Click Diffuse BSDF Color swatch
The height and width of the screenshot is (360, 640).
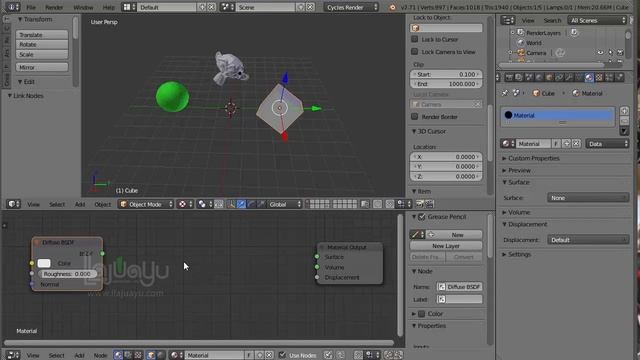tap(44, 263)
